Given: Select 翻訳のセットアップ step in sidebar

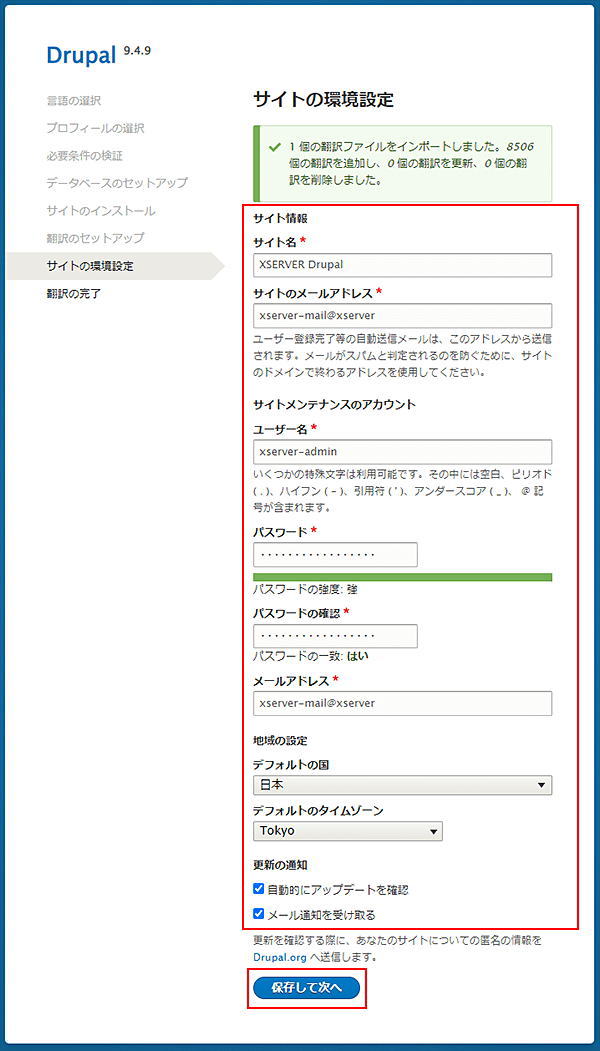Looking at the screenshot, I should [95, 238].
